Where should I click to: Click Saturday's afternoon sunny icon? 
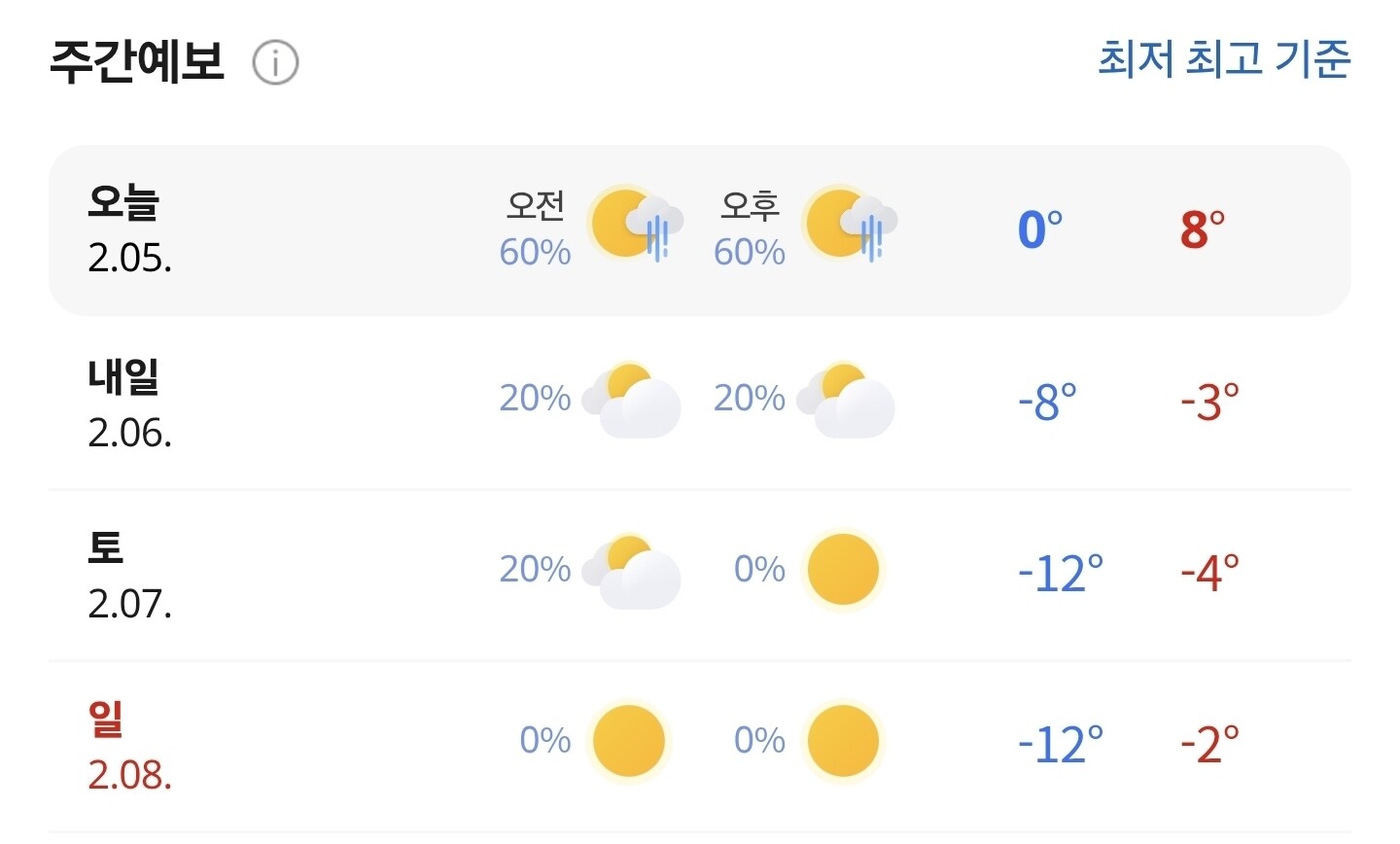tap(843, 571)
